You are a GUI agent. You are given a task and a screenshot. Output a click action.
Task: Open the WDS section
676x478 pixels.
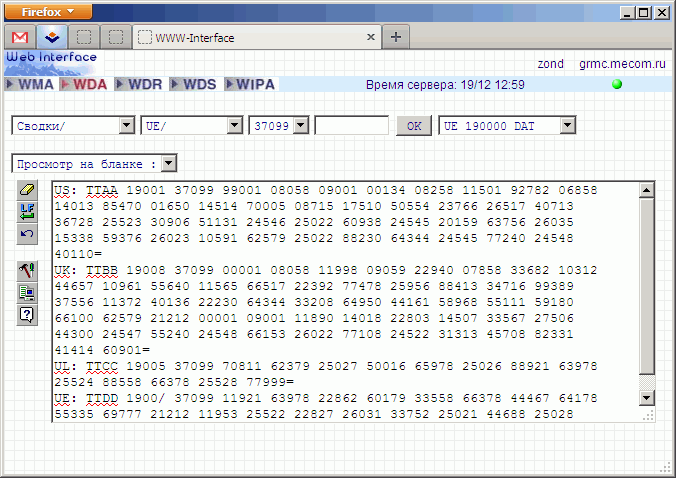coord(194,84)
